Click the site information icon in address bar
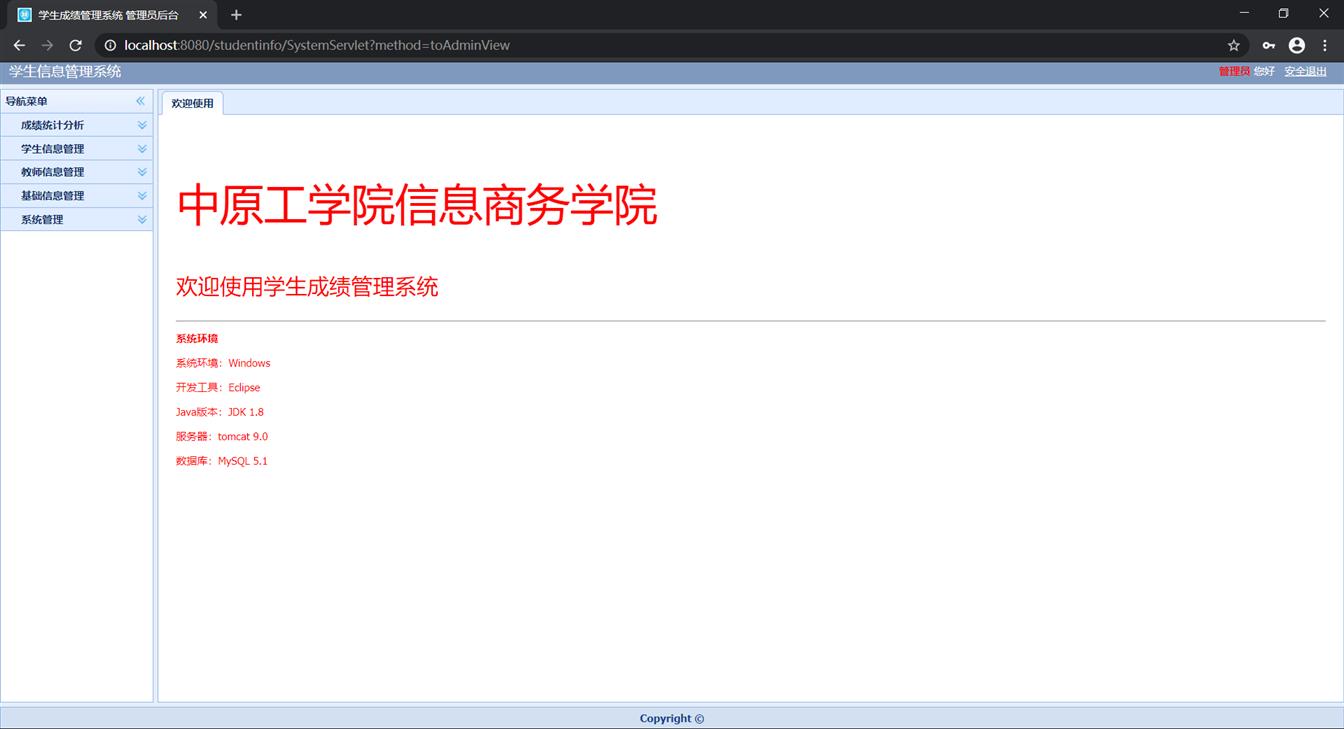This screenshot has height=729, width=1344. pyautogui.click(x=110, y=45)
